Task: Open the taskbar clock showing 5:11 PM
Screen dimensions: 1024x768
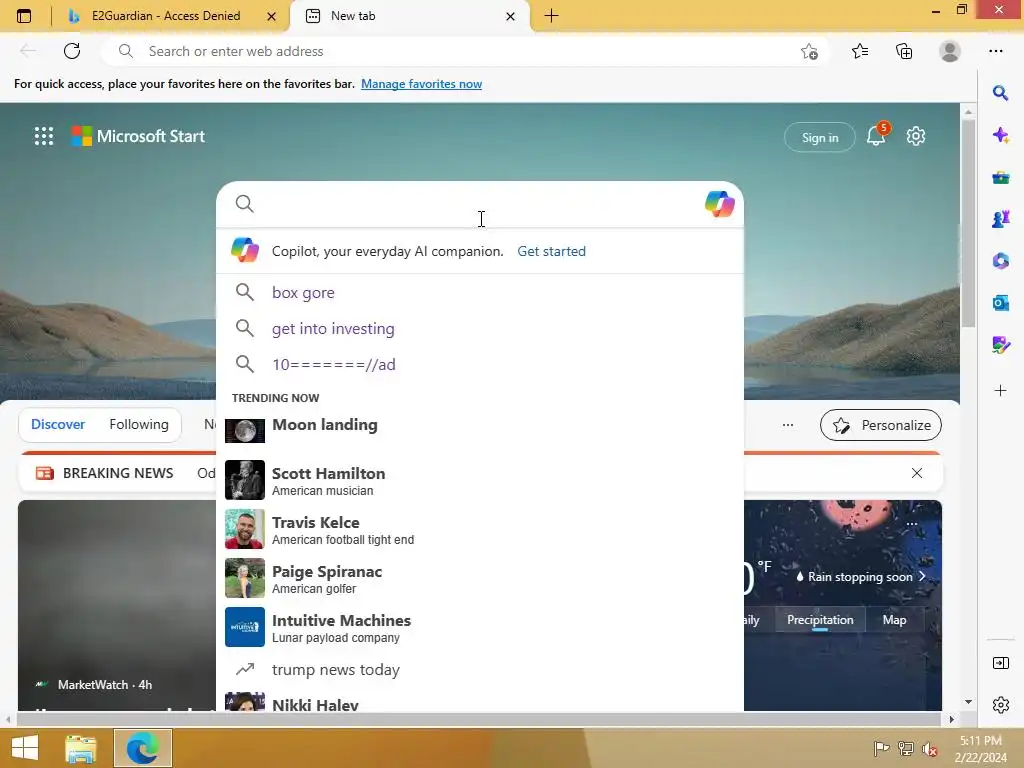Action: (x=980, y=748)
